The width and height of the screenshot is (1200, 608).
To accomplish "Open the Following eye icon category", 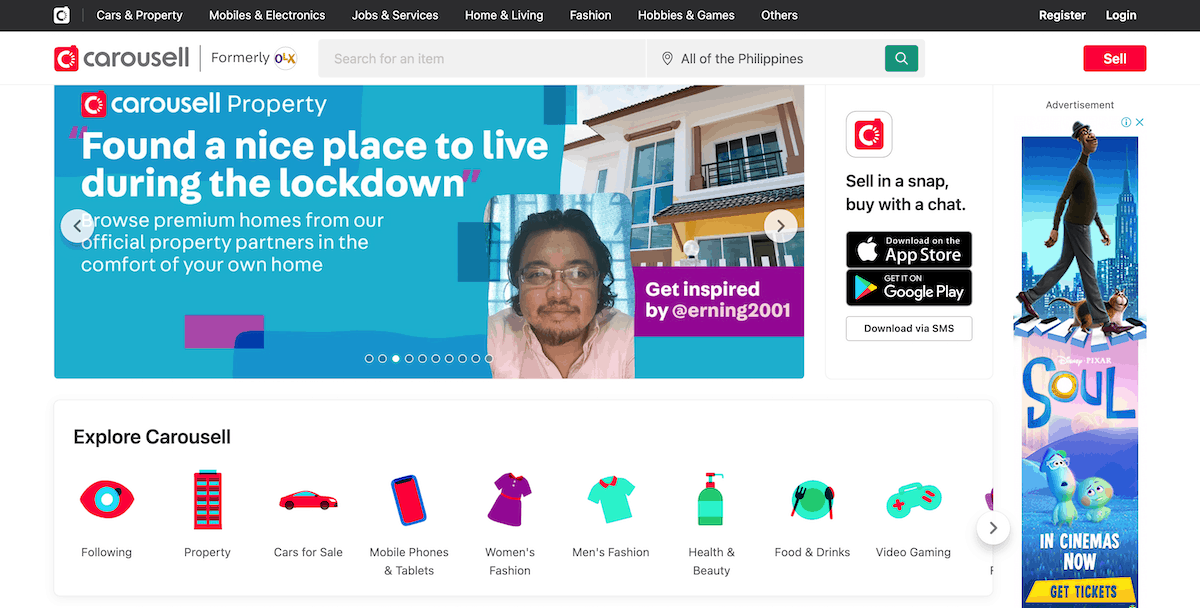I will click(x=106, y=498).
